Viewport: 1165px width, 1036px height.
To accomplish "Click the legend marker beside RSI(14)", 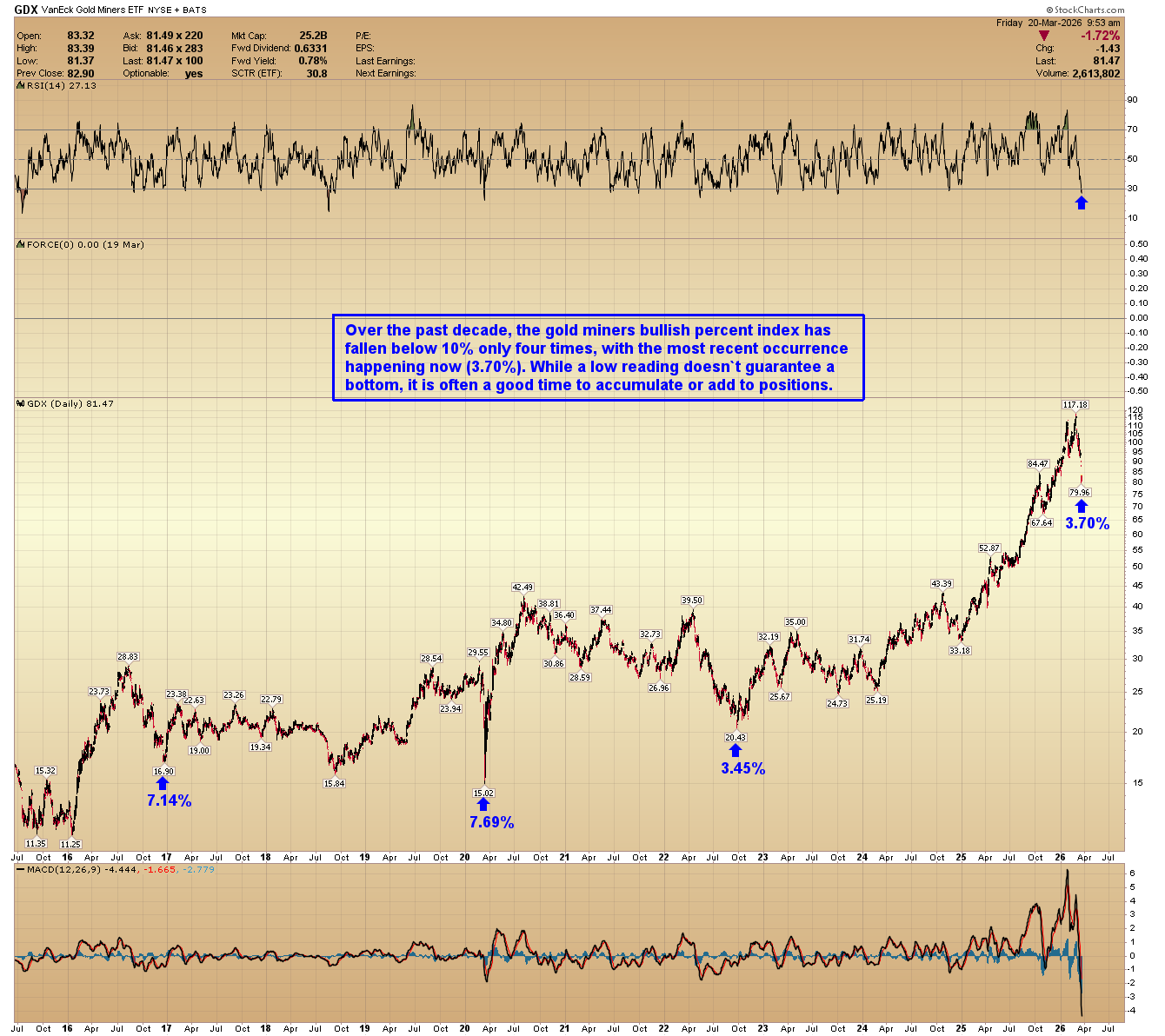I will coord(20,86).
